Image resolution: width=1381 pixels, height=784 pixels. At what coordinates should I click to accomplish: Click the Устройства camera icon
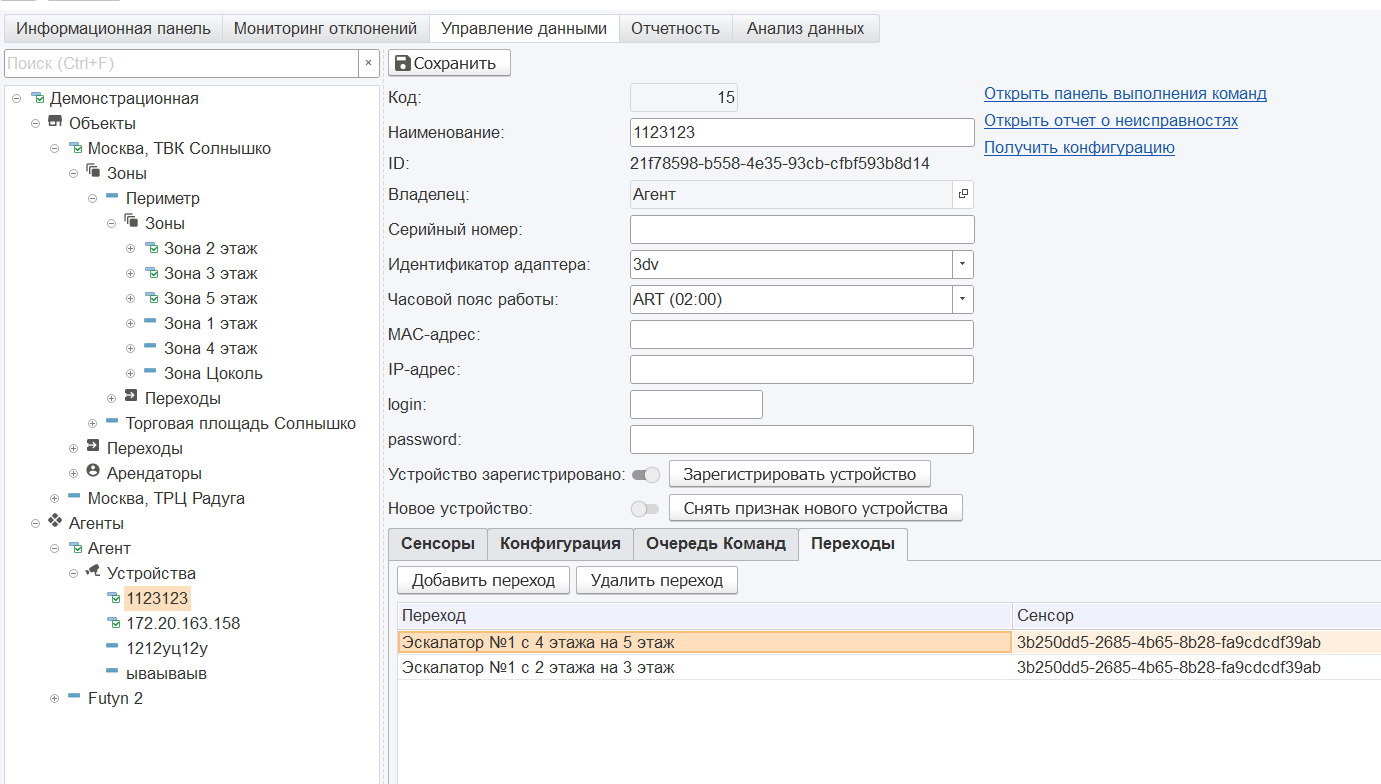point(93,572)
